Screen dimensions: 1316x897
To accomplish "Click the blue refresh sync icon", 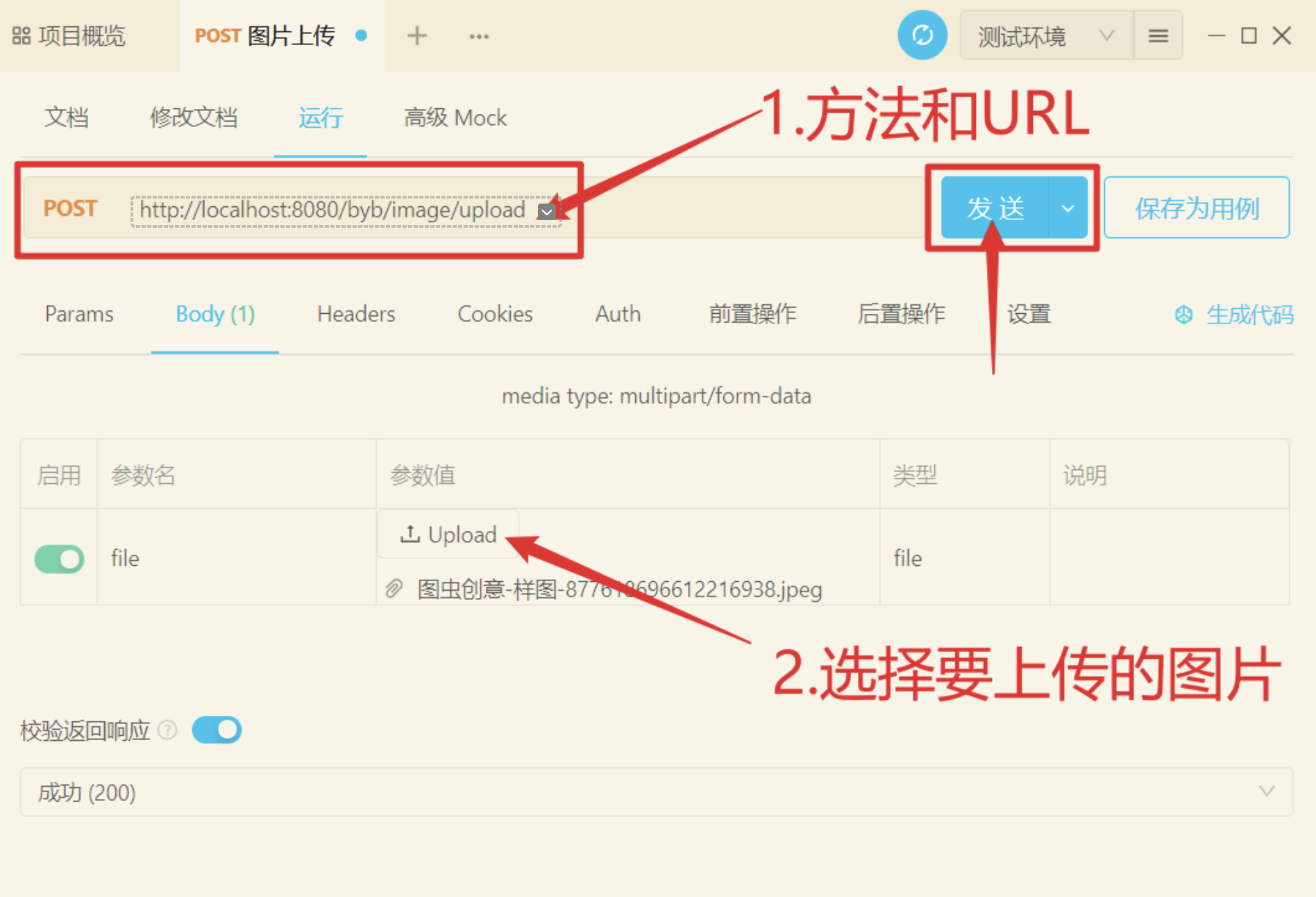I will coord(922,35).
